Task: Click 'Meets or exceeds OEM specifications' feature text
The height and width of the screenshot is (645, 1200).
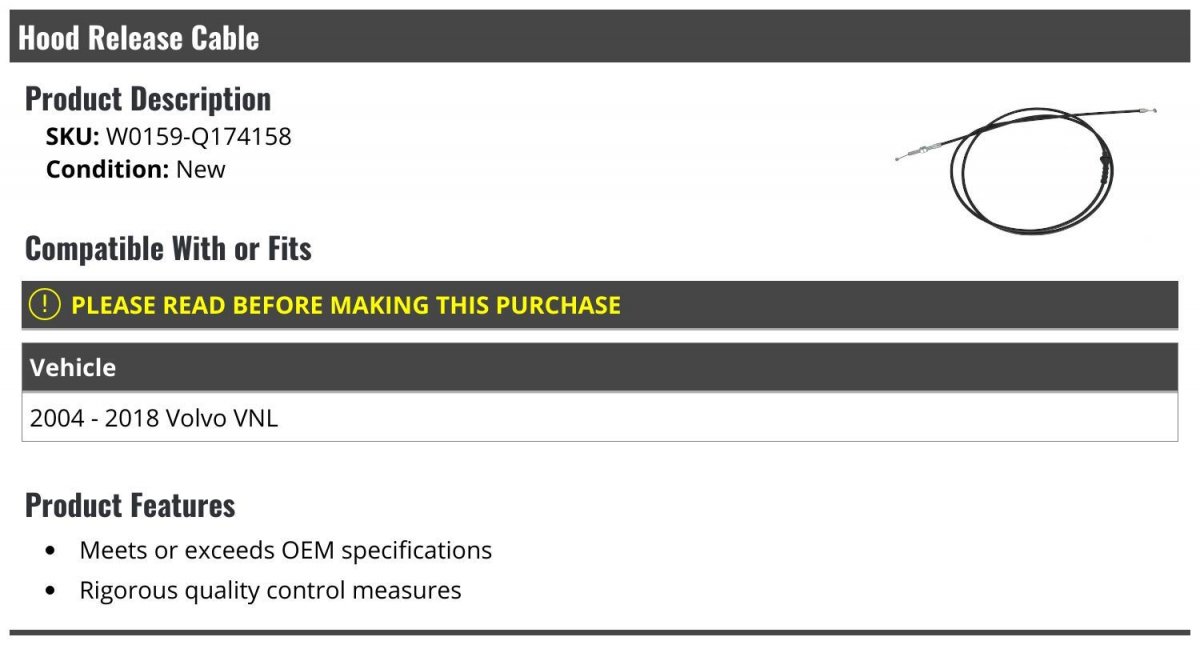Action: point(286,550)
